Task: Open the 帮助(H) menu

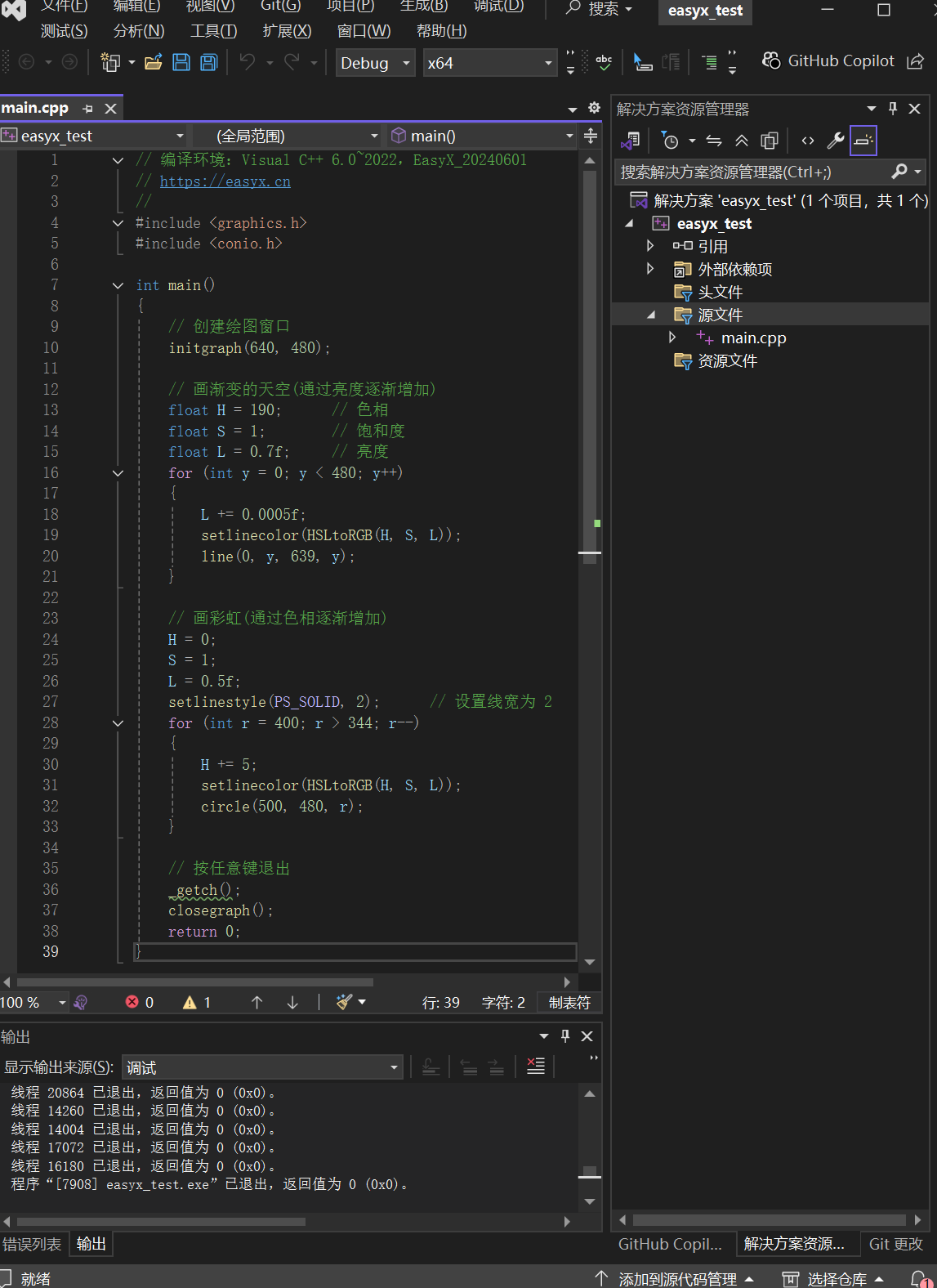Action: (x=442, y=31)
